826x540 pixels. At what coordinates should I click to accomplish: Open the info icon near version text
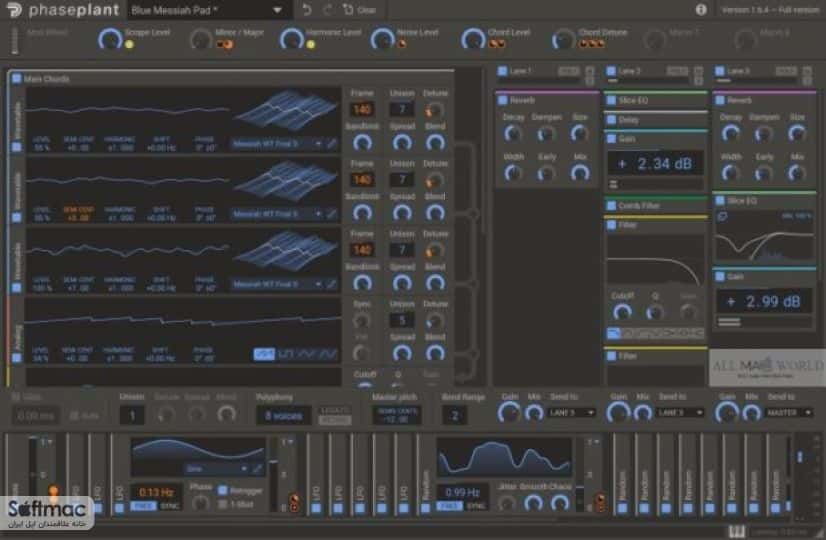701,9
